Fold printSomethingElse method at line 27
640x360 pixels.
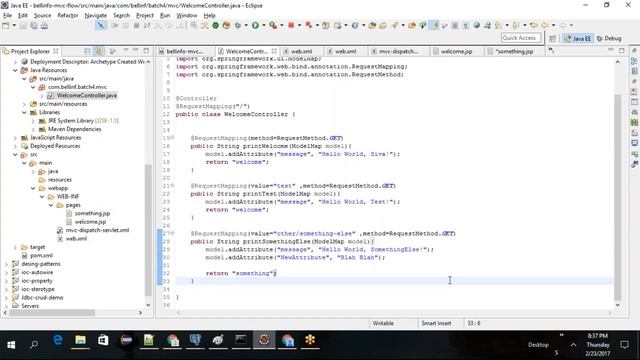click(x=173, y=233)
